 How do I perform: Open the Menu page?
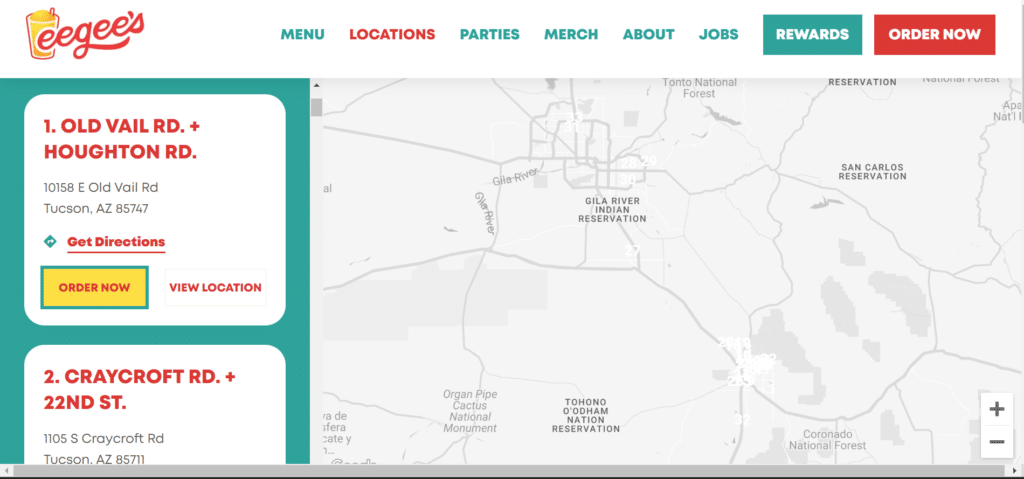(302, 34)
